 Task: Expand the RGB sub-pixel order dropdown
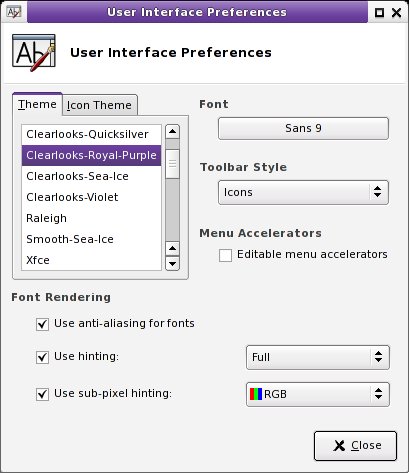pos(318,394)
